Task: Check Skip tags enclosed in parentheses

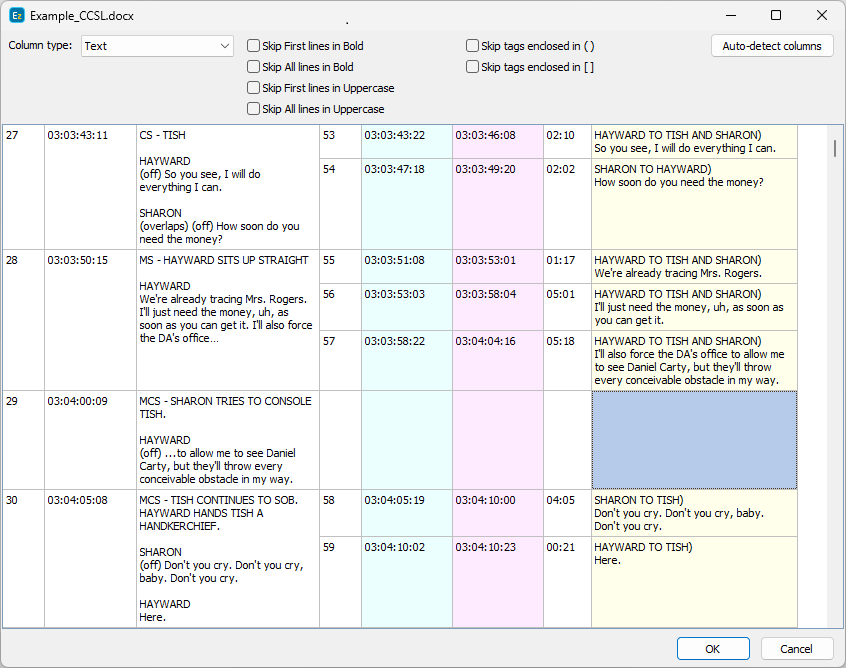Action: 472,46
